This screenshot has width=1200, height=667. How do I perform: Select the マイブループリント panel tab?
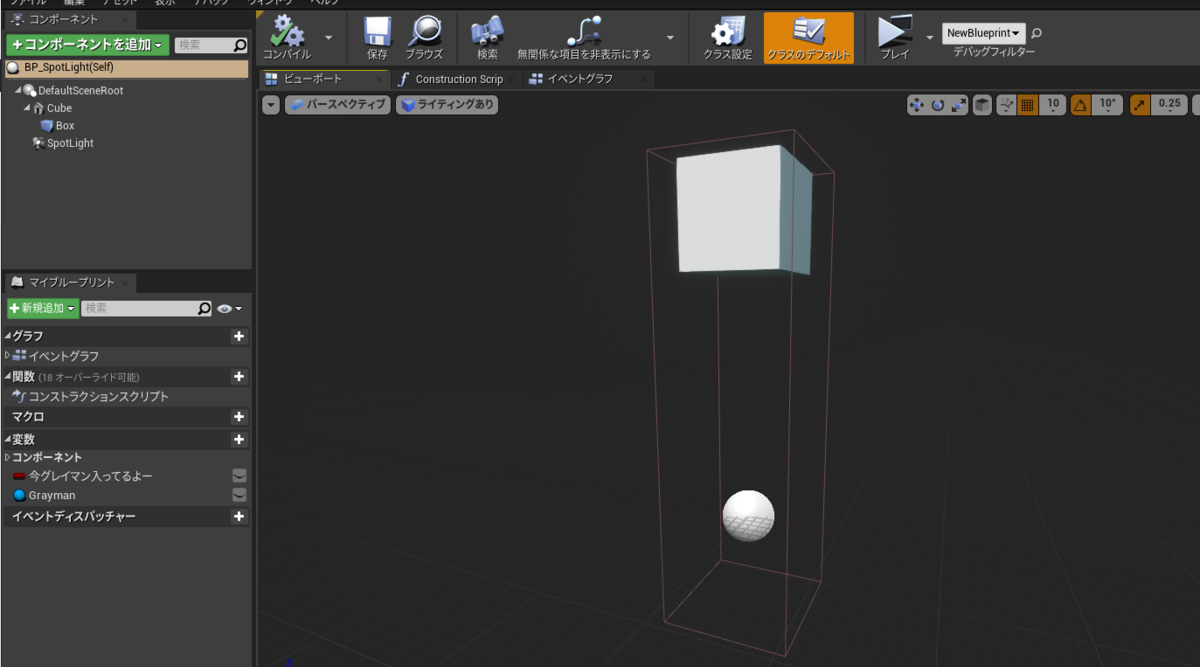coord(69,283)
